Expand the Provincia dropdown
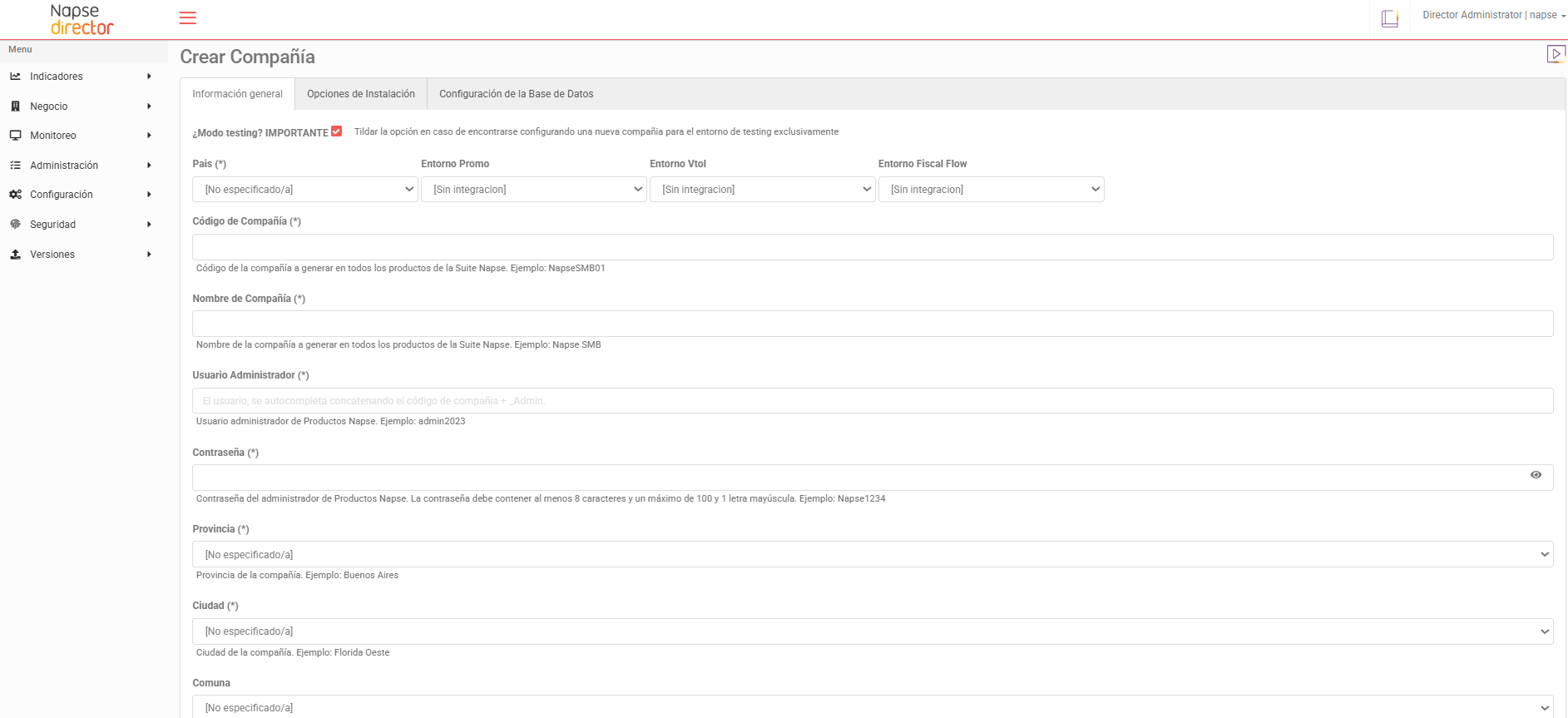 click(873, 555)
